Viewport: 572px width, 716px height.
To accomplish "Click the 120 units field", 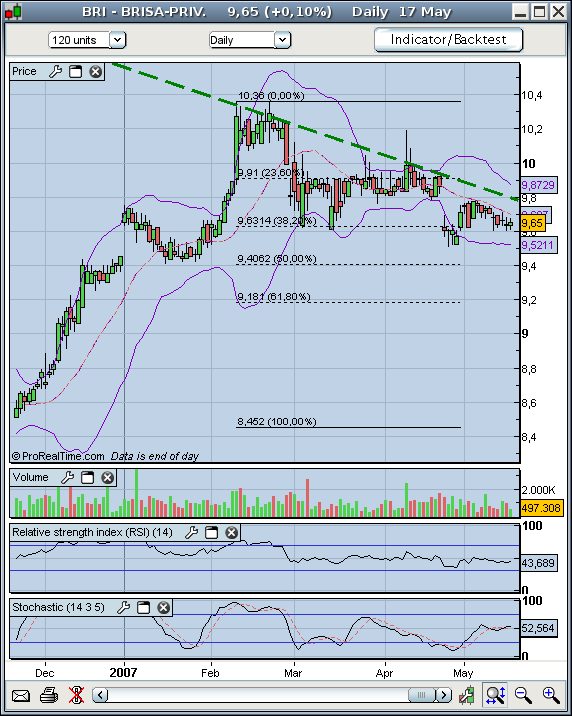I will (79, 40).
